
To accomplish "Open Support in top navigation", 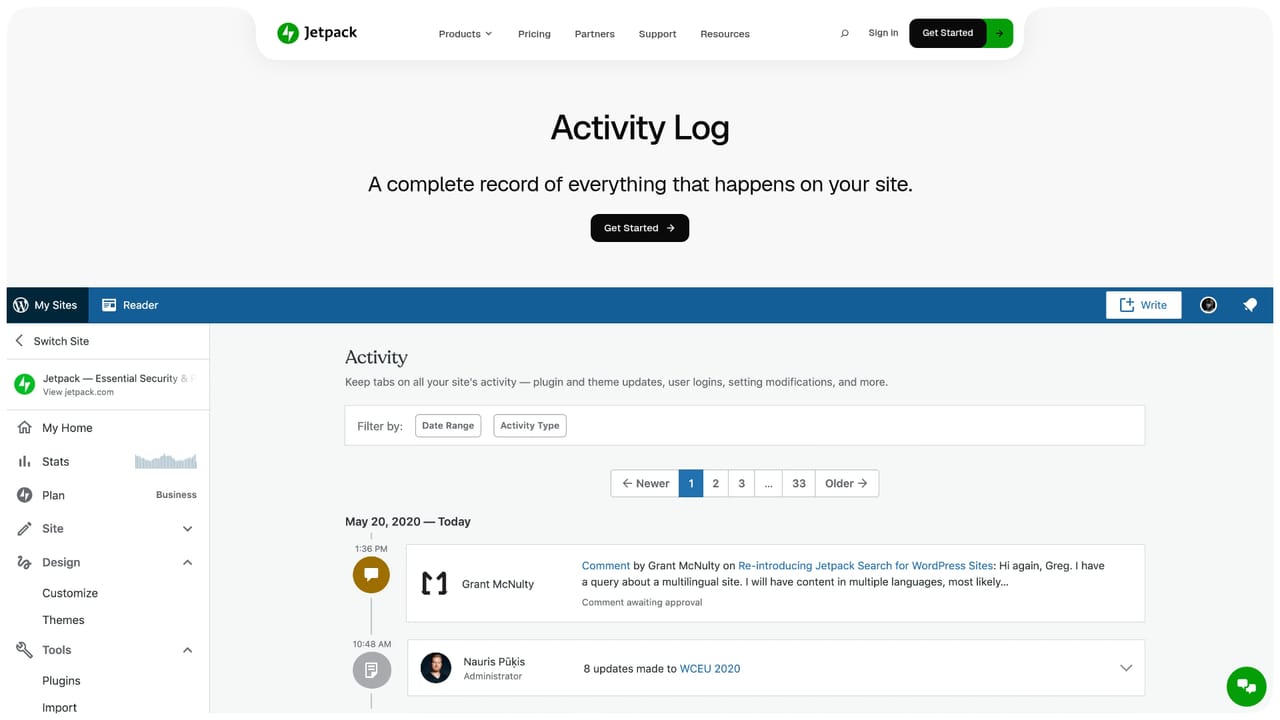I will 657,34.
